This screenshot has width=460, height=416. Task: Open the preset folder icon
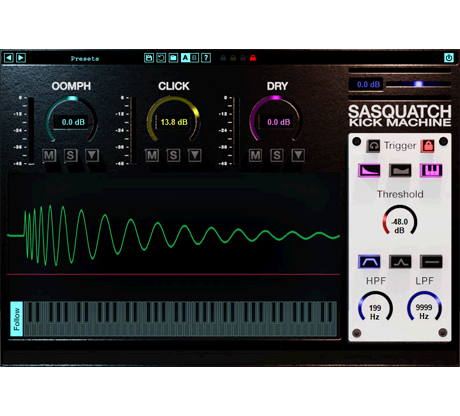coord(173,58)
